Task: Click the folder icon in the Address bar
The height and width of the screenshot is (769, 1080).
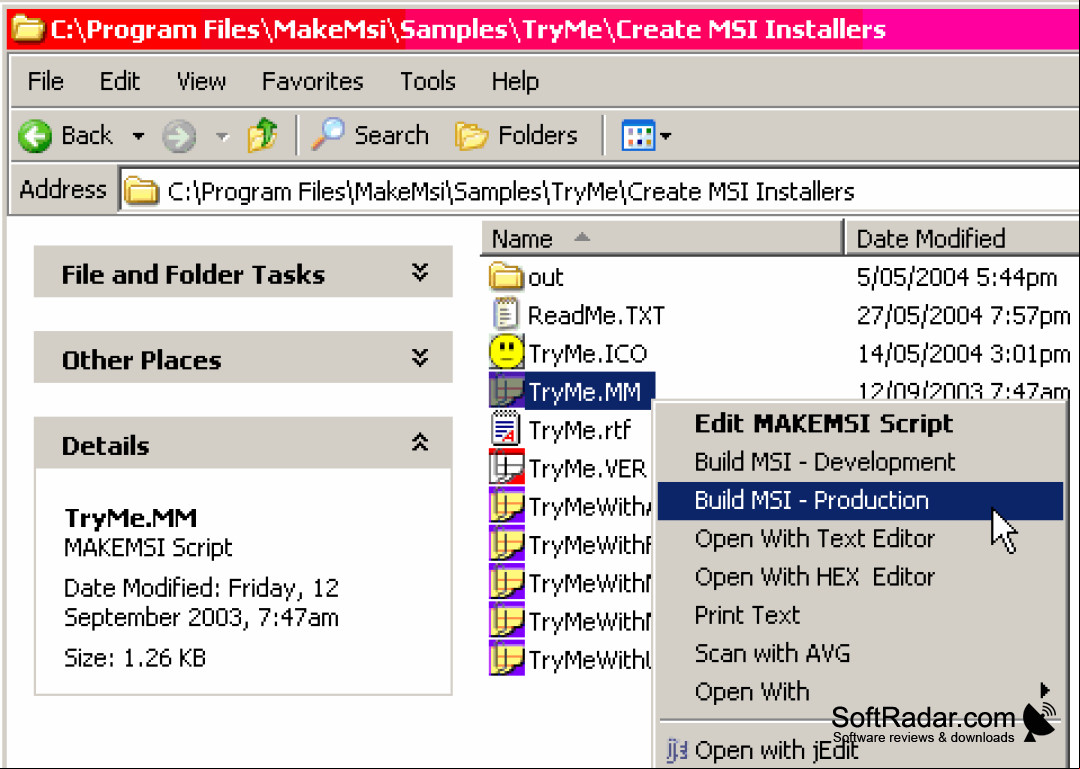Action: click(141, 191)
